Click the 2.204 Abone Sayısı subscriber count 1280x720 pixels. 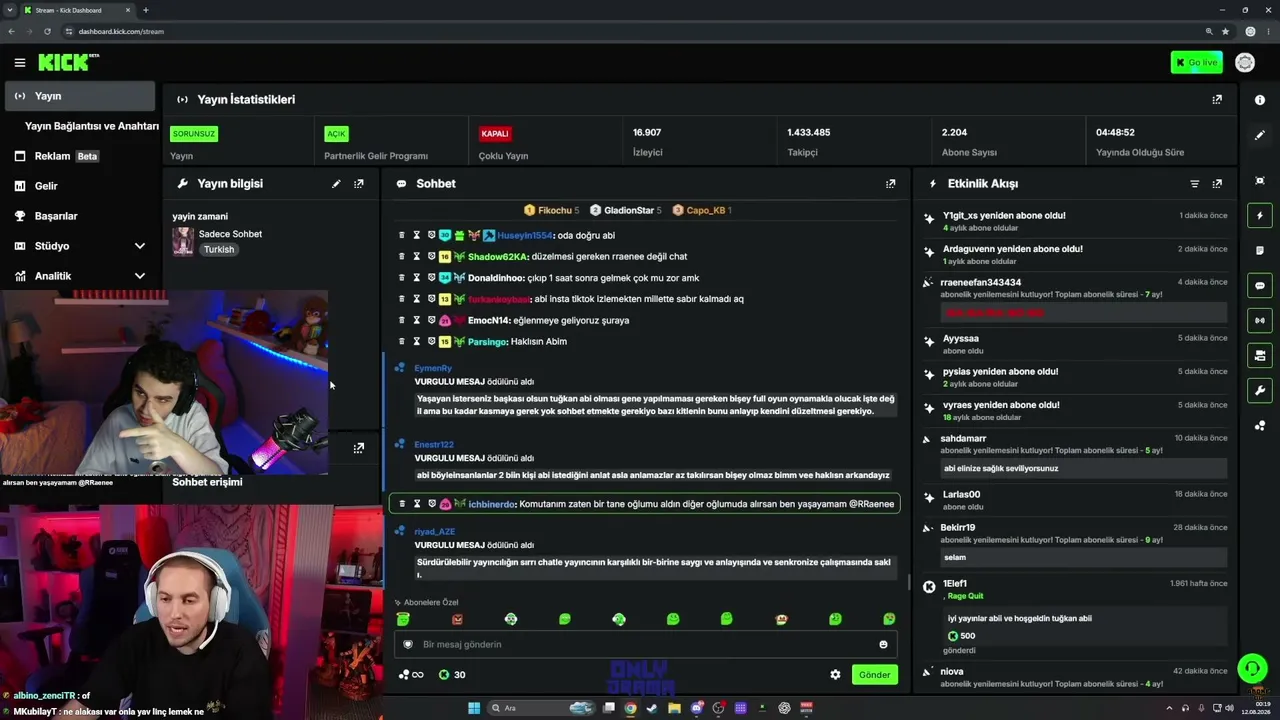coord(954,133)
